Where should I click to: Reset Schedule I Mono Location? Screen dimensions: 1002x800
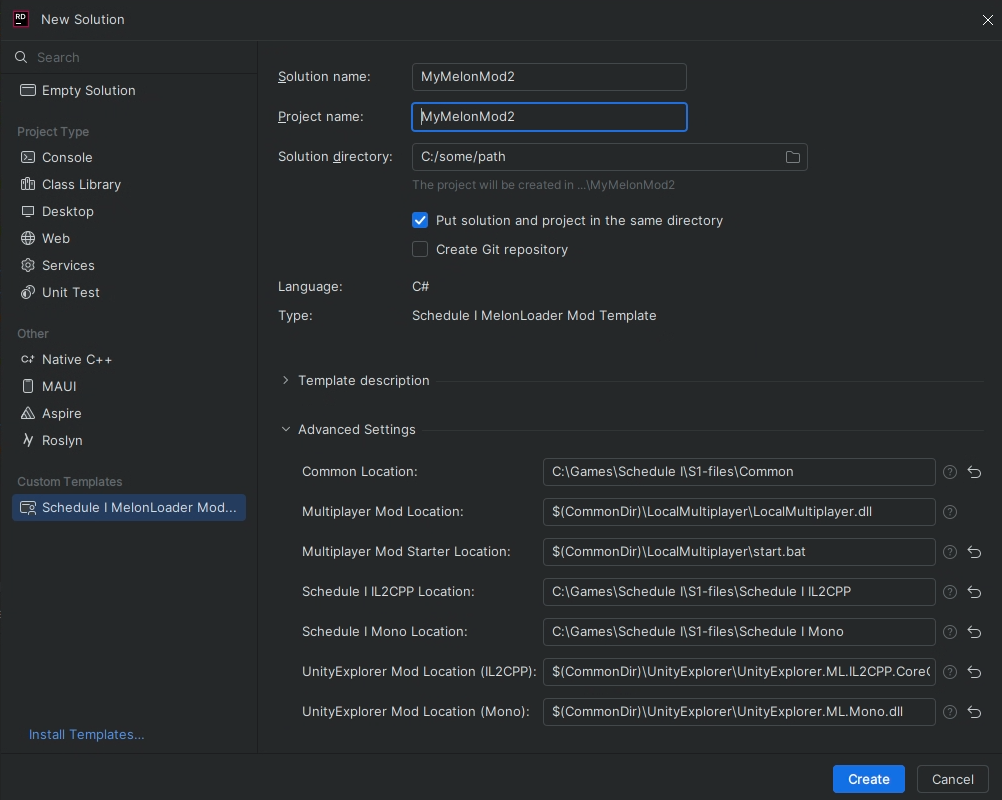coord(974,632)
